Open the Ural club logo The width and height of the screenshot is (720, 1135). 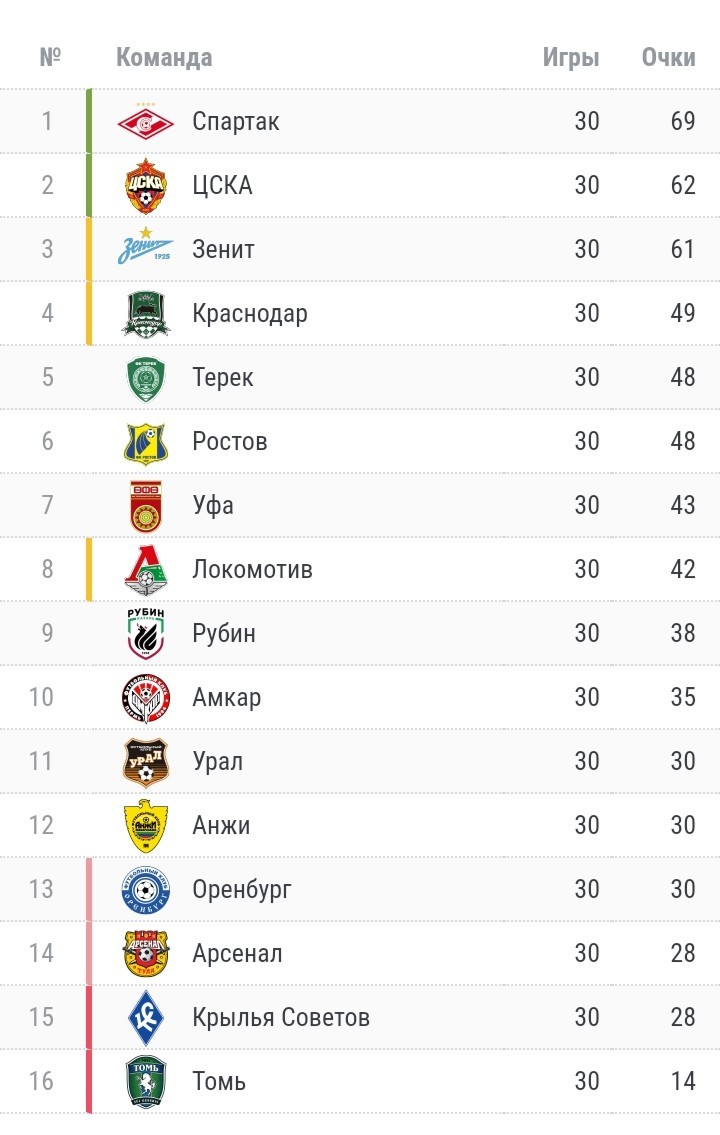(x=145, y=761)
